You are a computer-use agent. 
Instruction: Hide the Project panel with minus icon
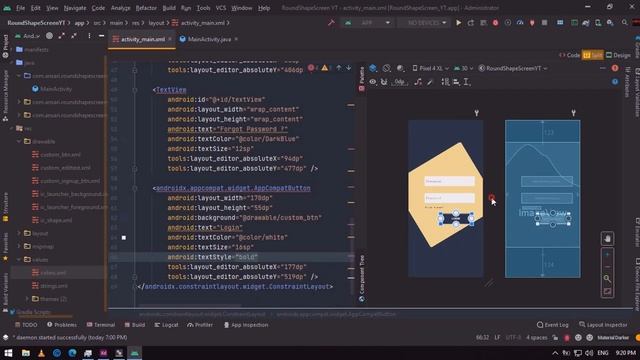click(x=101, y=36)
